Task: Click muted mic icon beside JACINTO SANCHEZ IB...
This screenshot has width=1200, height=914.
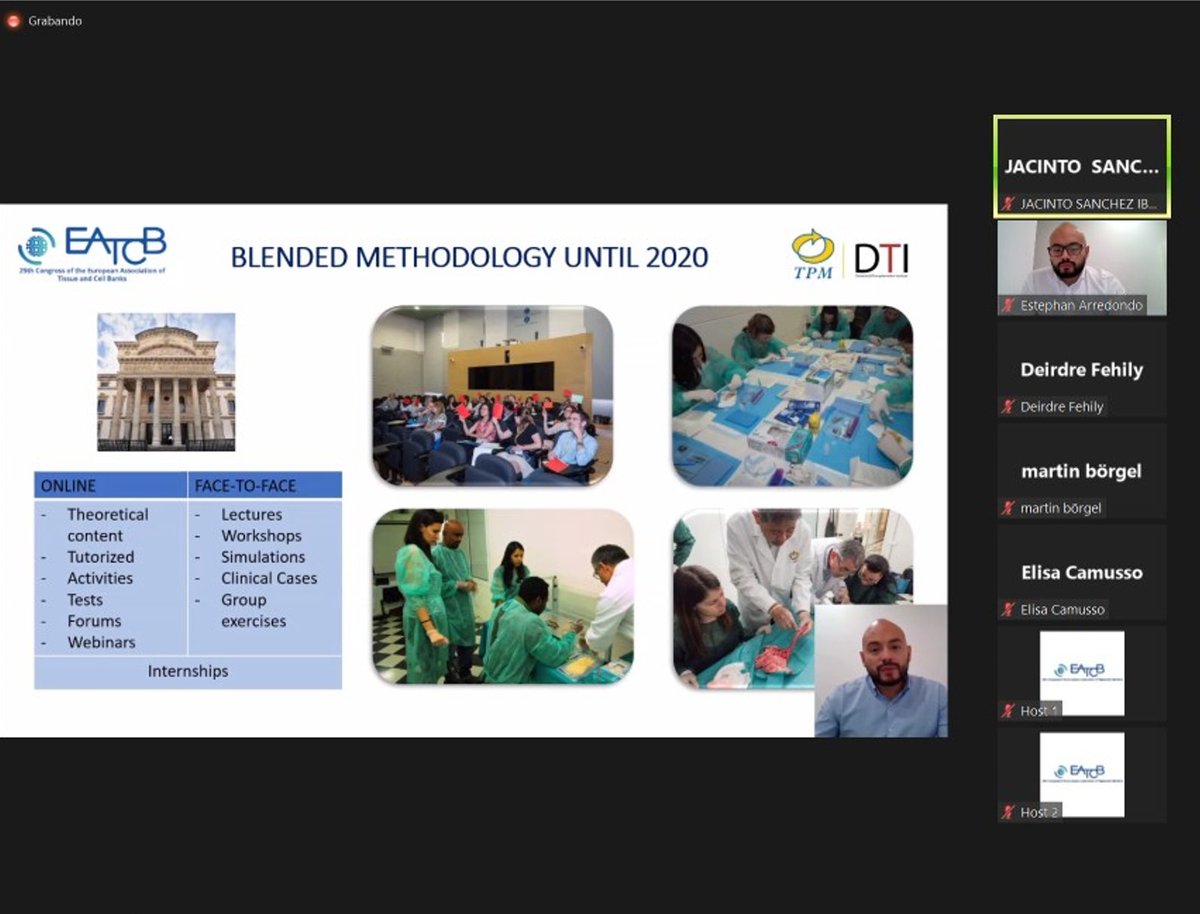Action: (x=1008, y=204)
